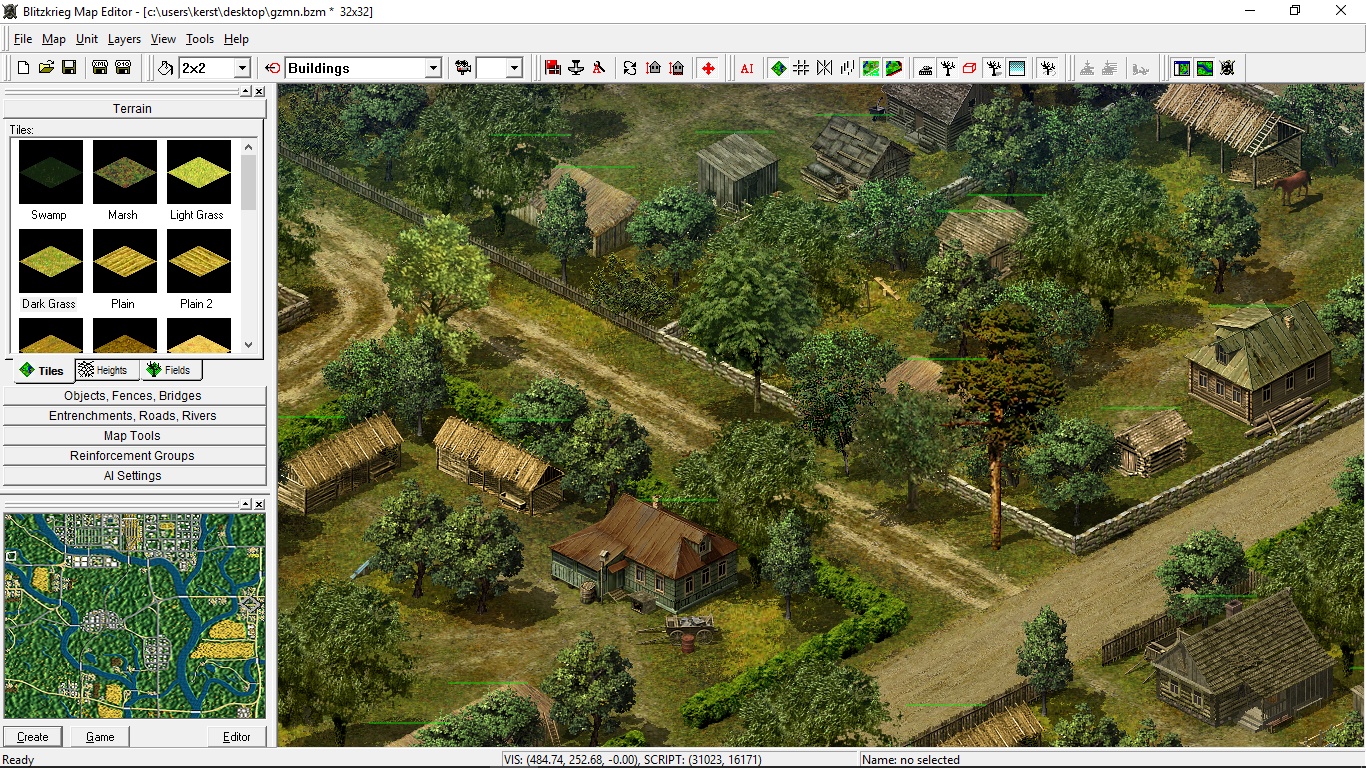Toggle the tree with shadow icon

click(994, 68)
